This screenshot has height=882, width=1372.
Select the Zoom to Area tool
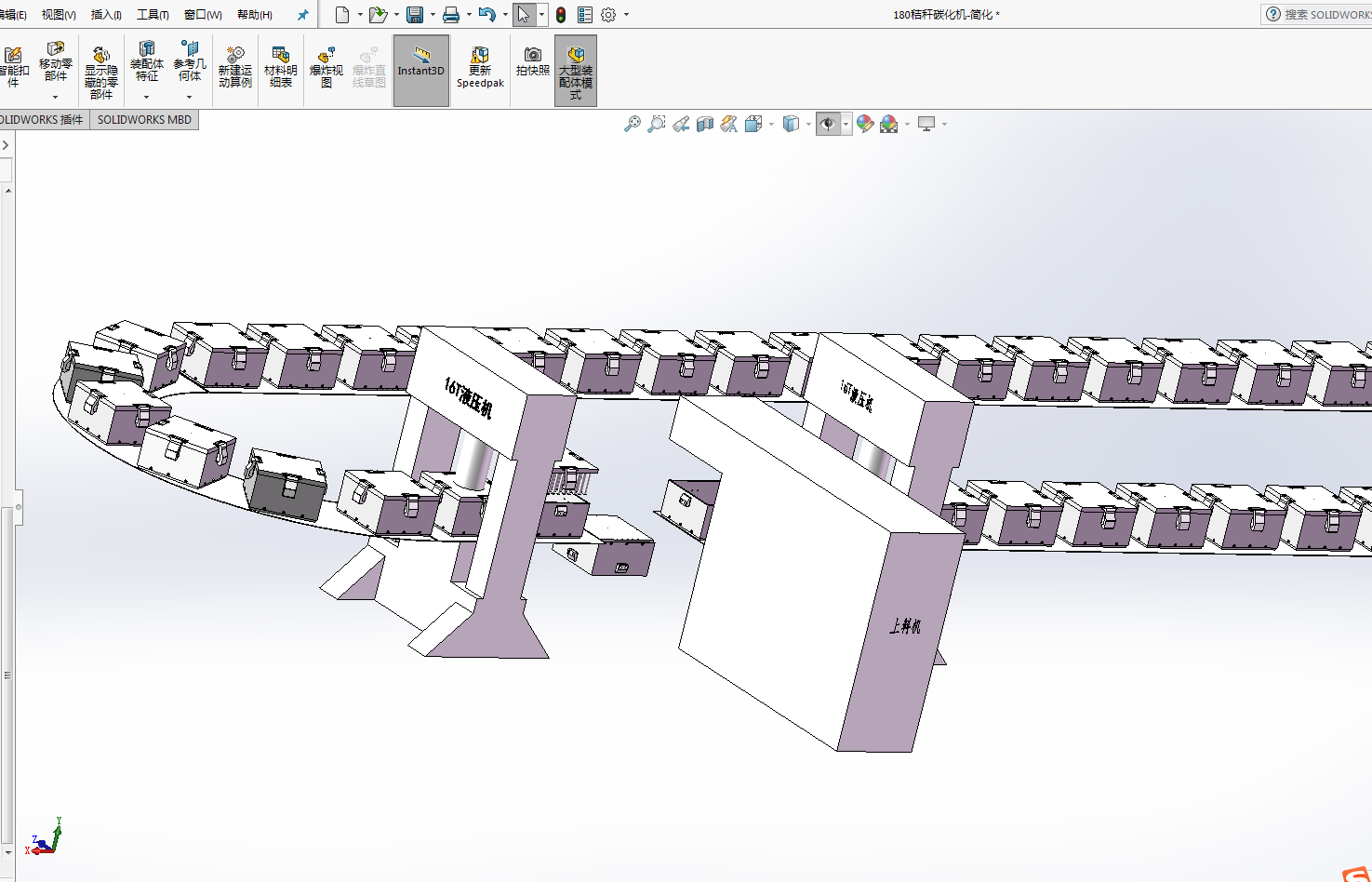coord(657,124)
